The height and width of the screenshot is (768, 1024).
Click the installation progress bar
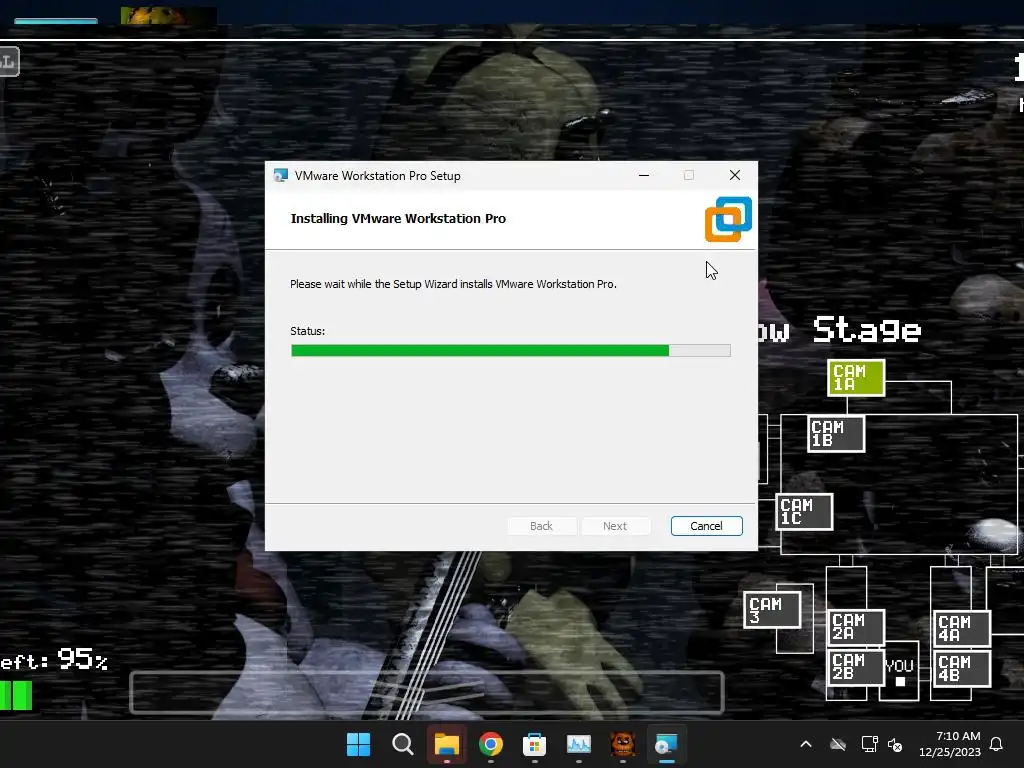[511, 351]
